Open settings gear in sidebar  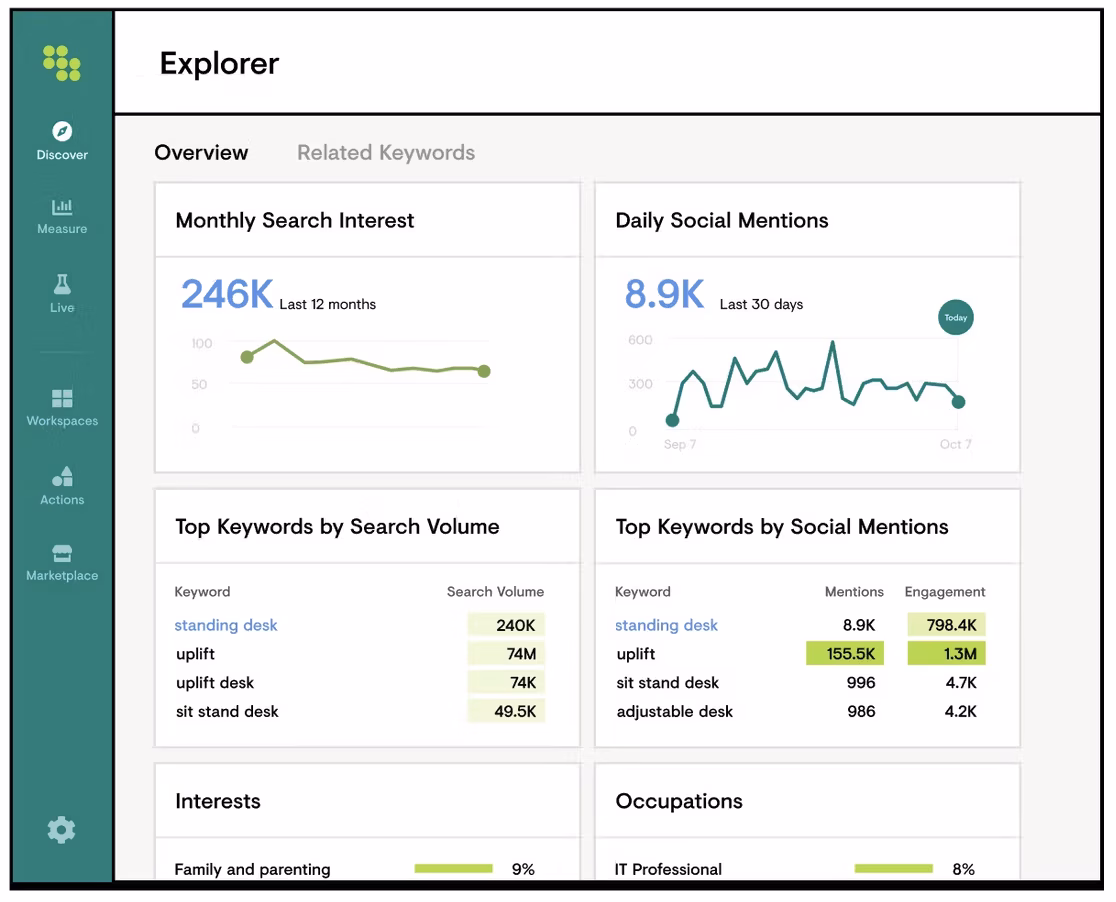tap(62, 829)
